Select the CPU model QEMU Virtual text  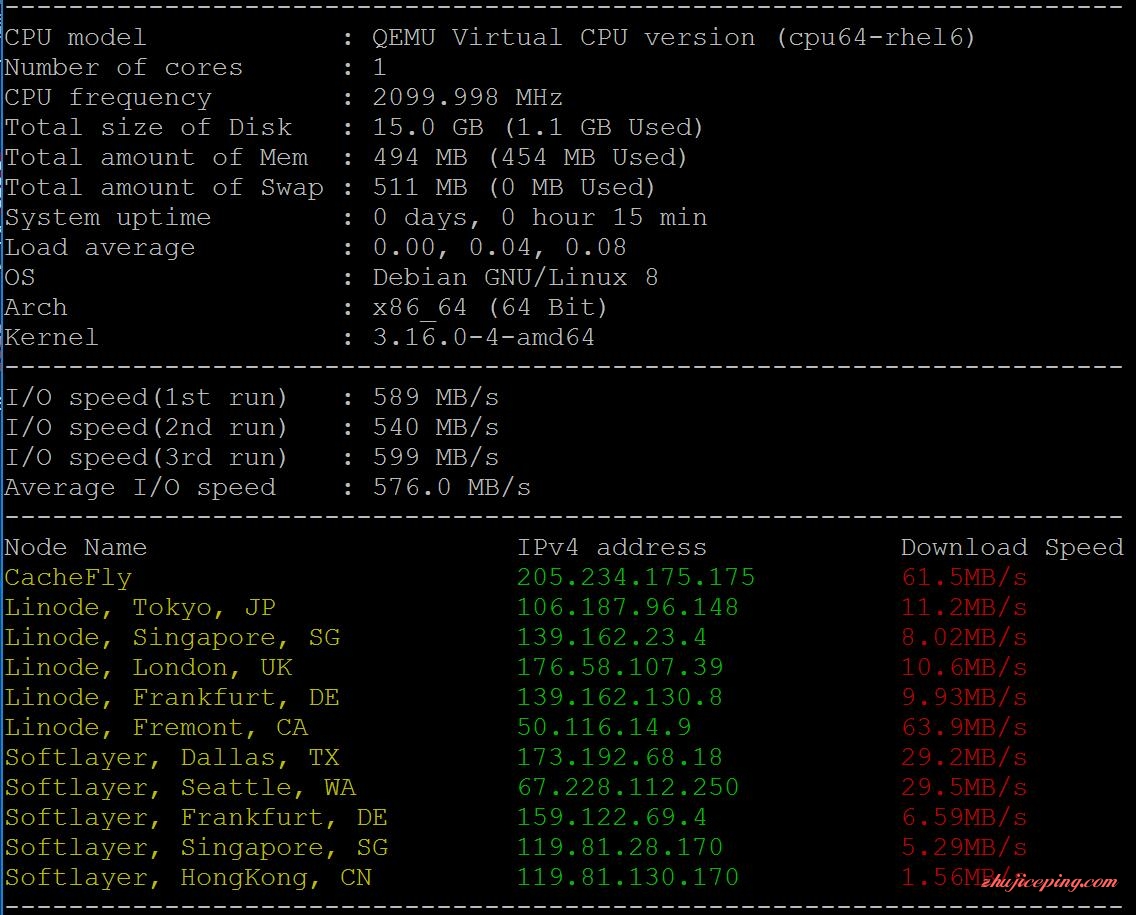click(467, 38)
